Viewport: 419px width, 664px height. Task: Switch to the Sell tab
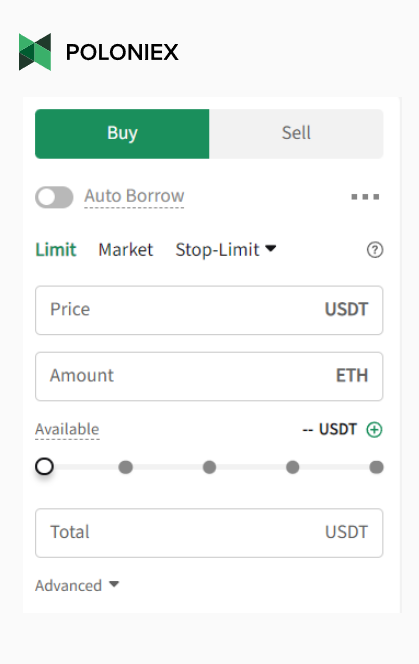point(296,134)
